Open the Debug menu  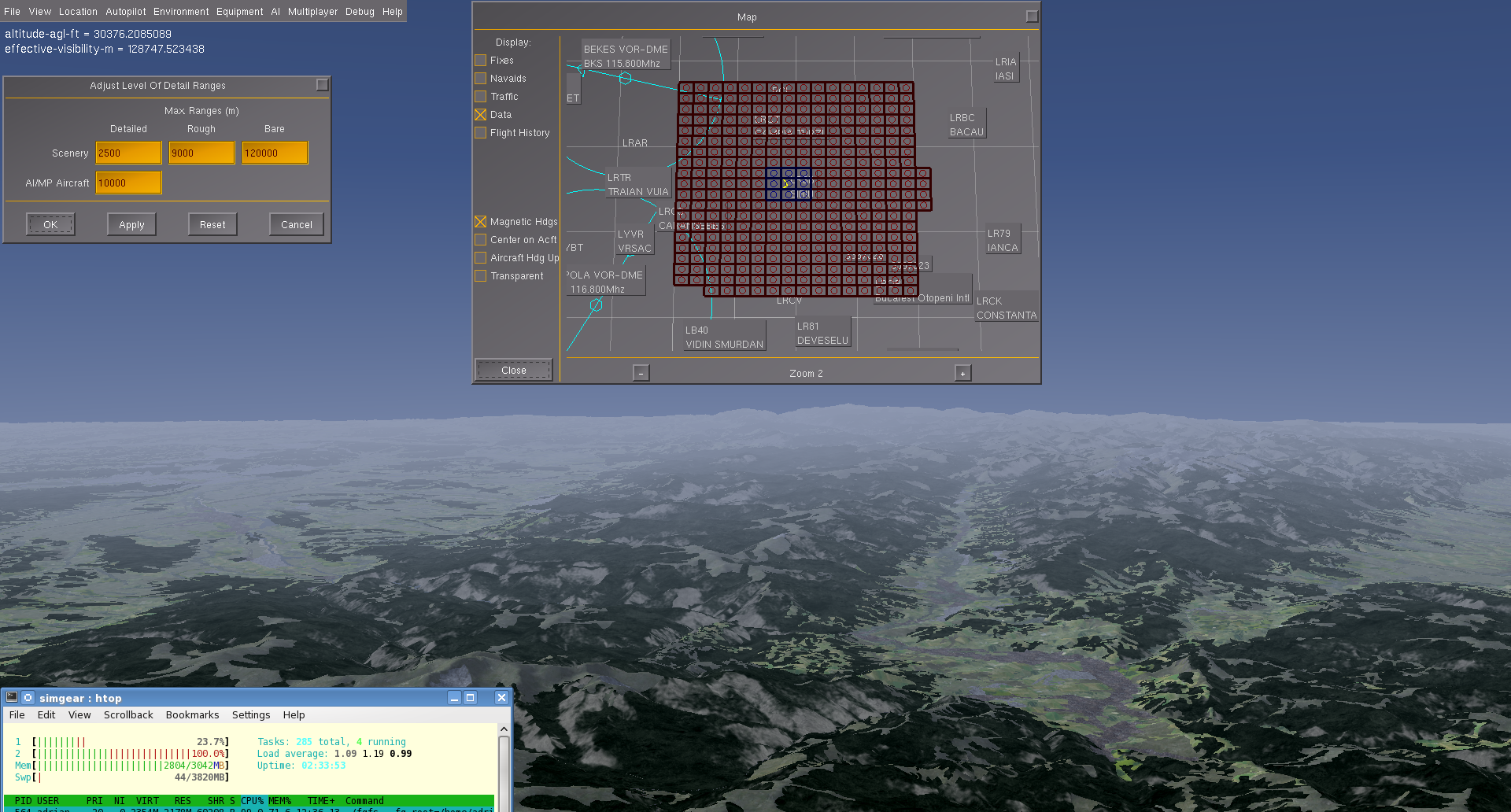tap(360, 12)
